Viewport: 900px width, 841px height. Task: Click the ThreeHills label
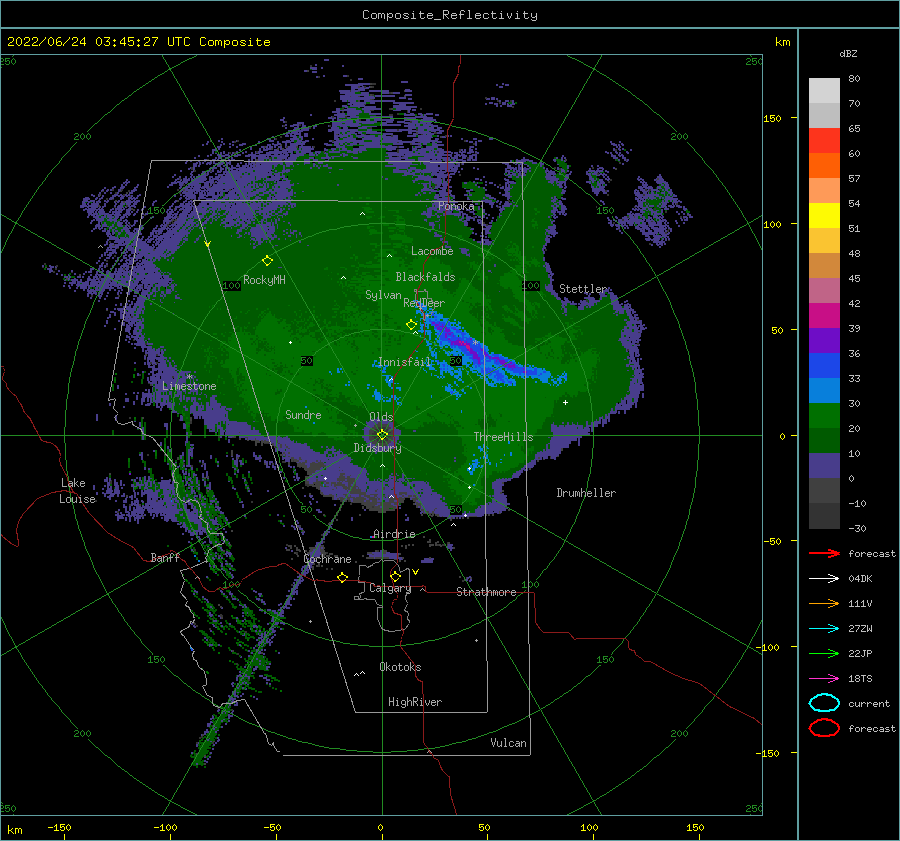(503, 437)
